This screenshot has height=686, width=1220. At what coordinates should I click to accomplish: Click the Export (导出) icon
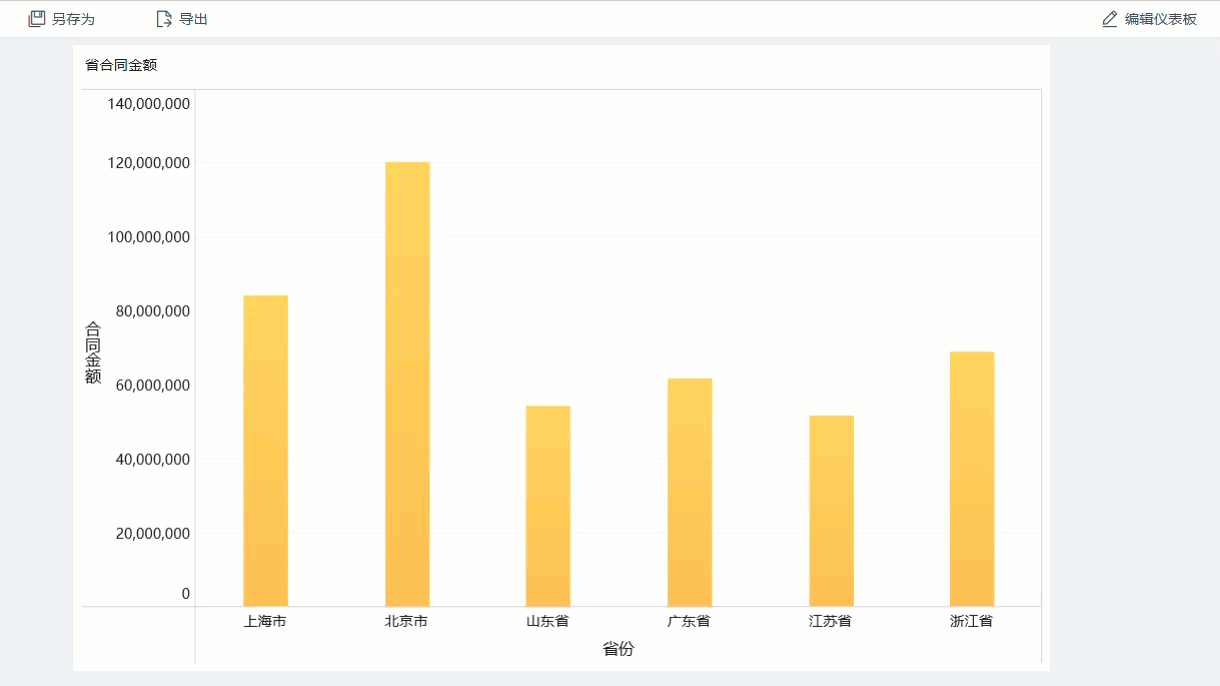pos(164,19)
